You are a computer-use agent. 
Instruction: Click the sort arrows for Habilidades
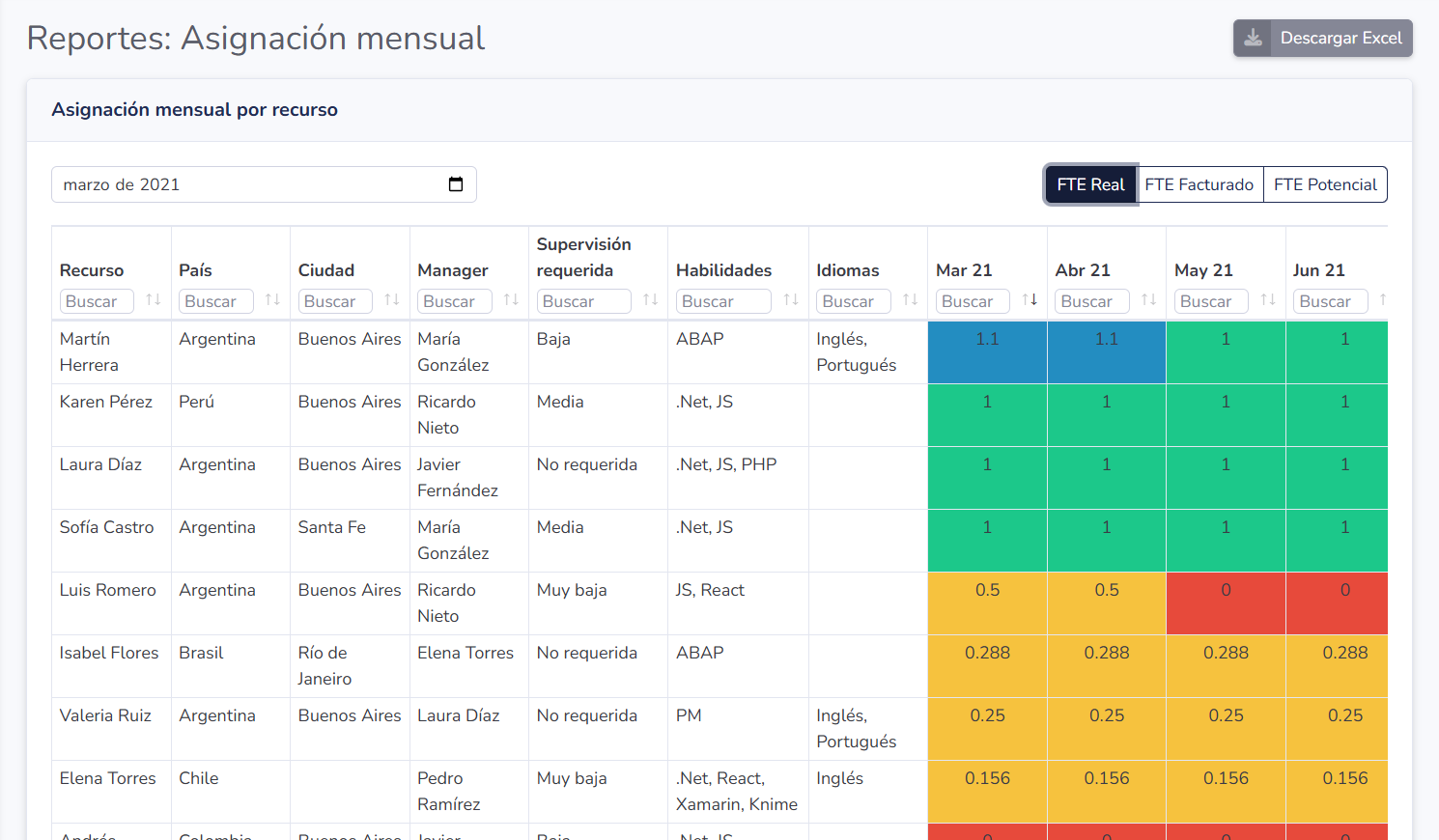[791, 300]
